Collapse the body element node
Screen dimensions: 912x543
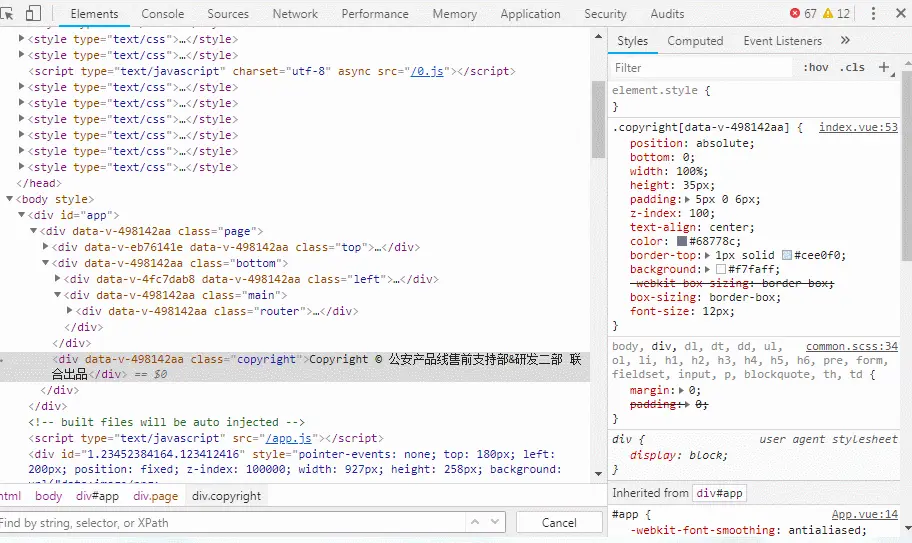[x=9, y=199]
